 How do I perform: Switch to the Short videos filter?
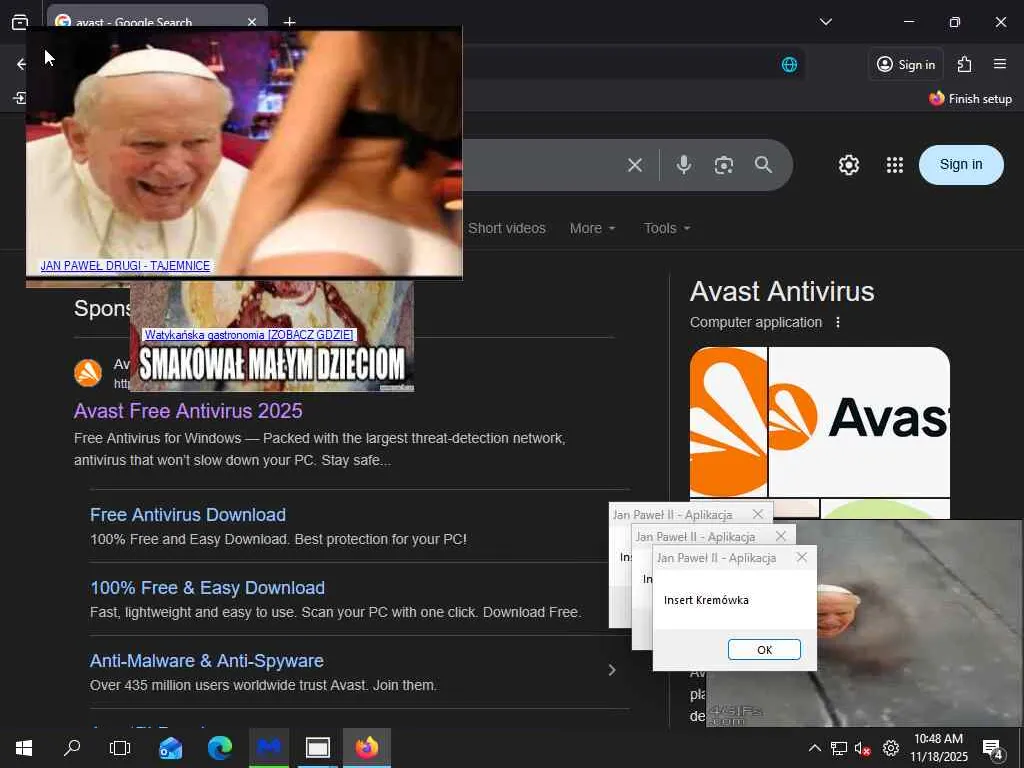(507, 228)
